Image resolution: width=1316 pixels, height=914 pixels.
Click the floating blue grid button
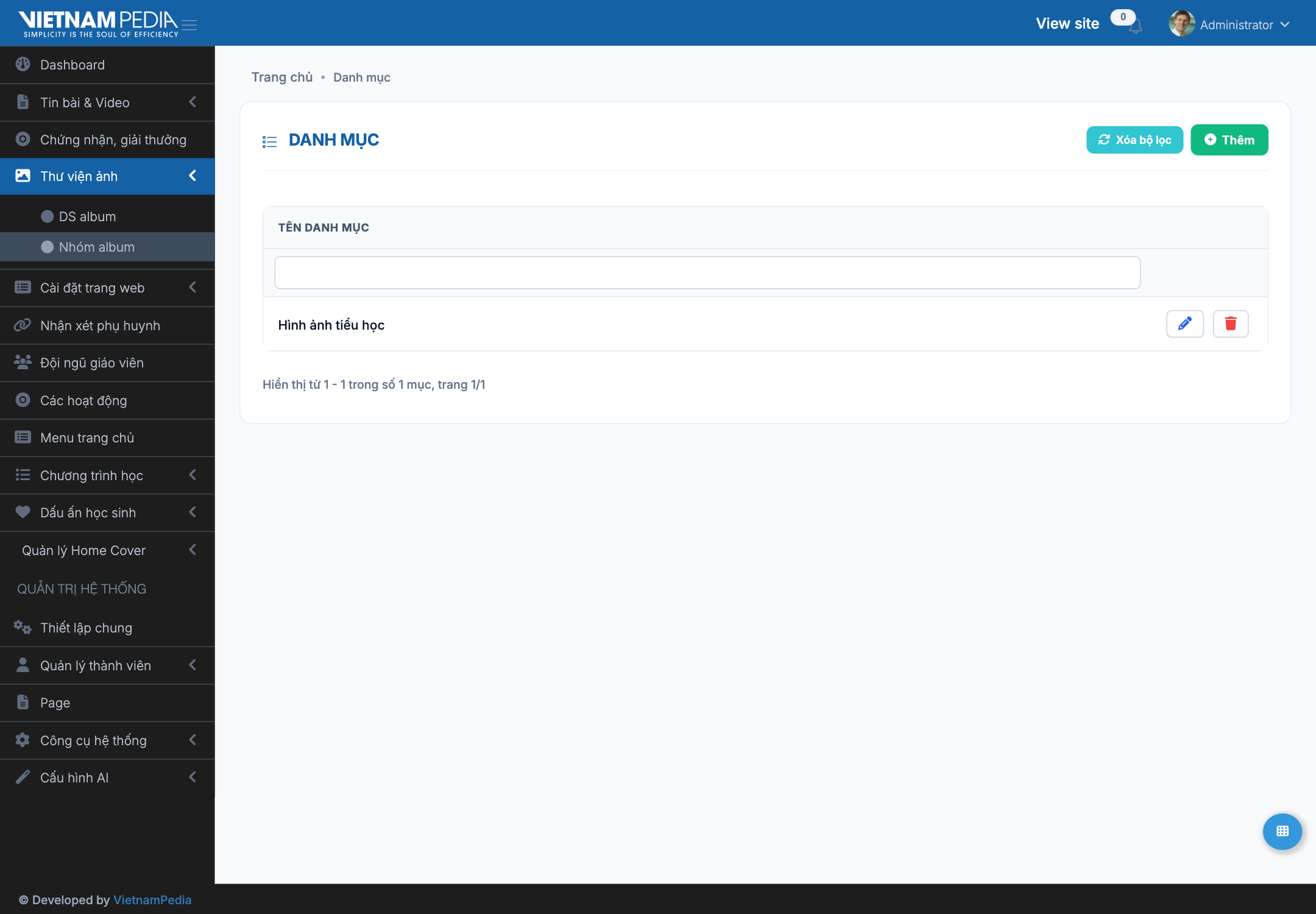(x=1282, y=831)
